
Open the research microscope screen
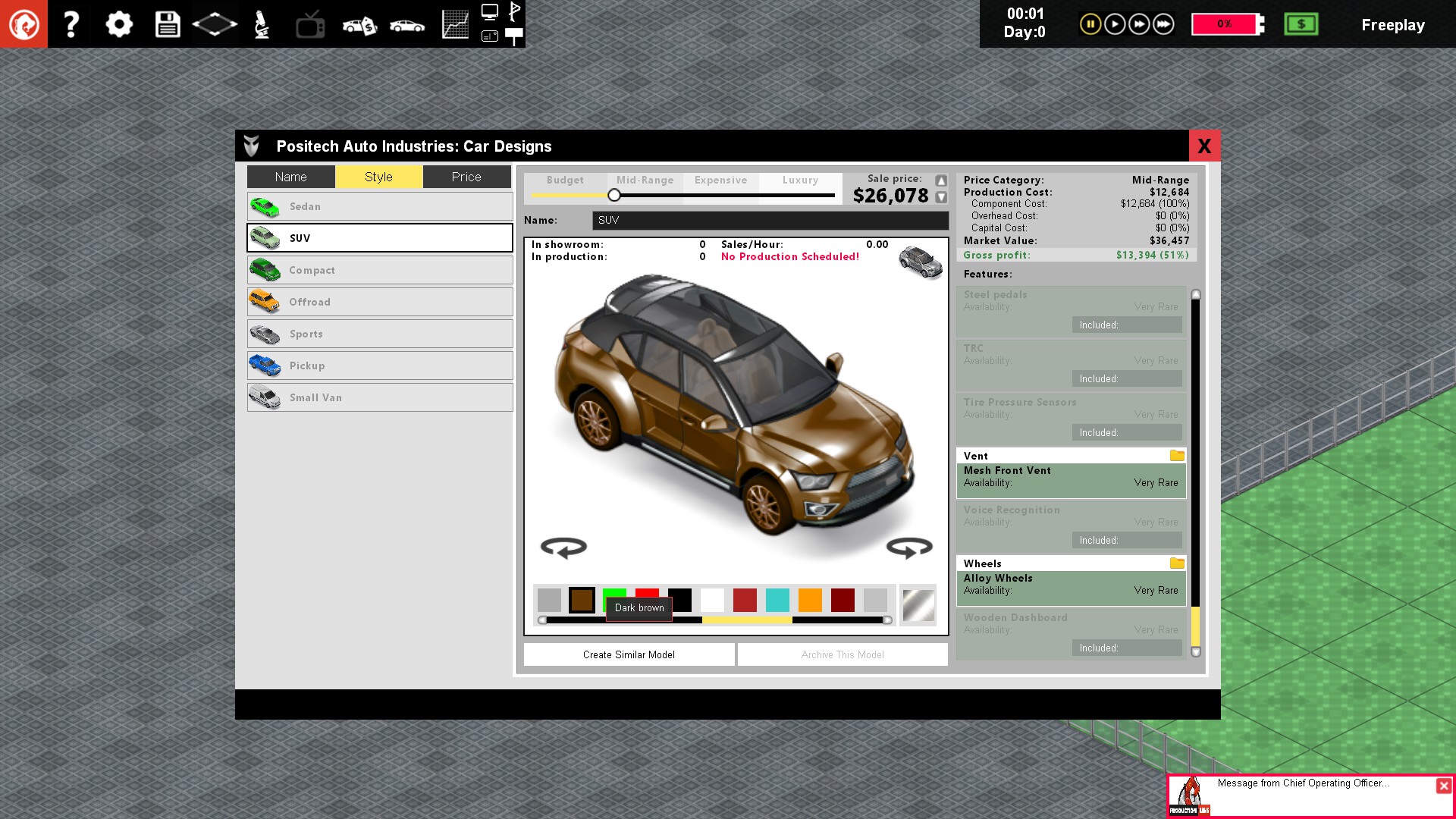(262, 24)
